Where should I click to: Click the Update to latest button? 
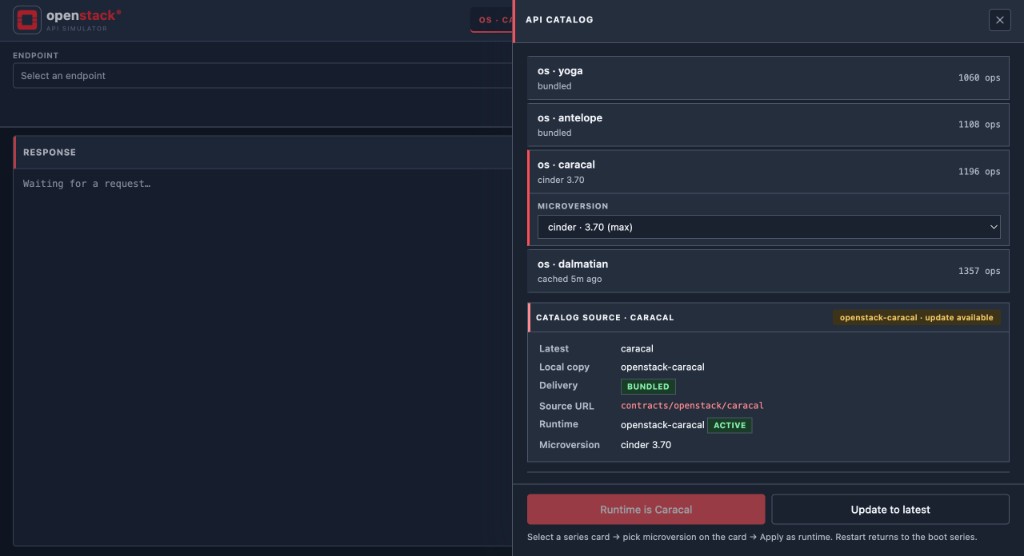(x=890, y=510)
